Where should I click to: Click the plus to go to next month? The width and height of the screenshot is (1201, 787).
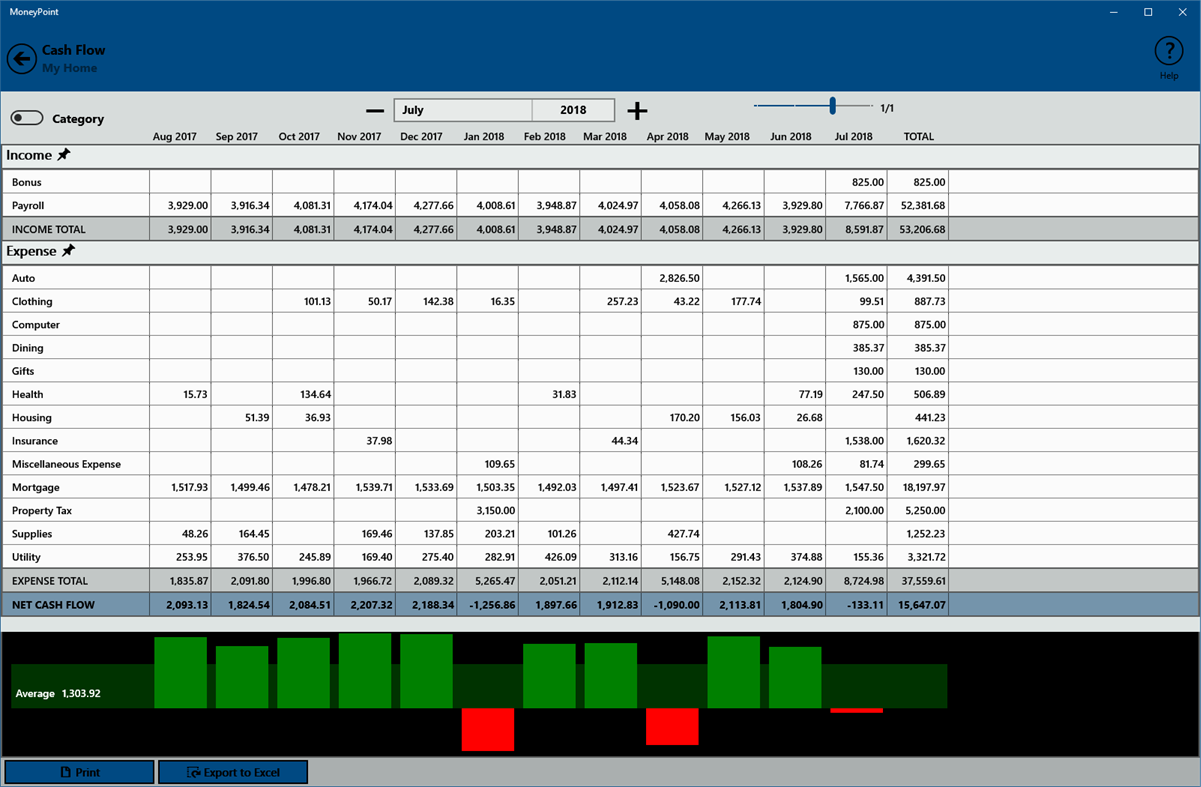[x=637, y=110]
